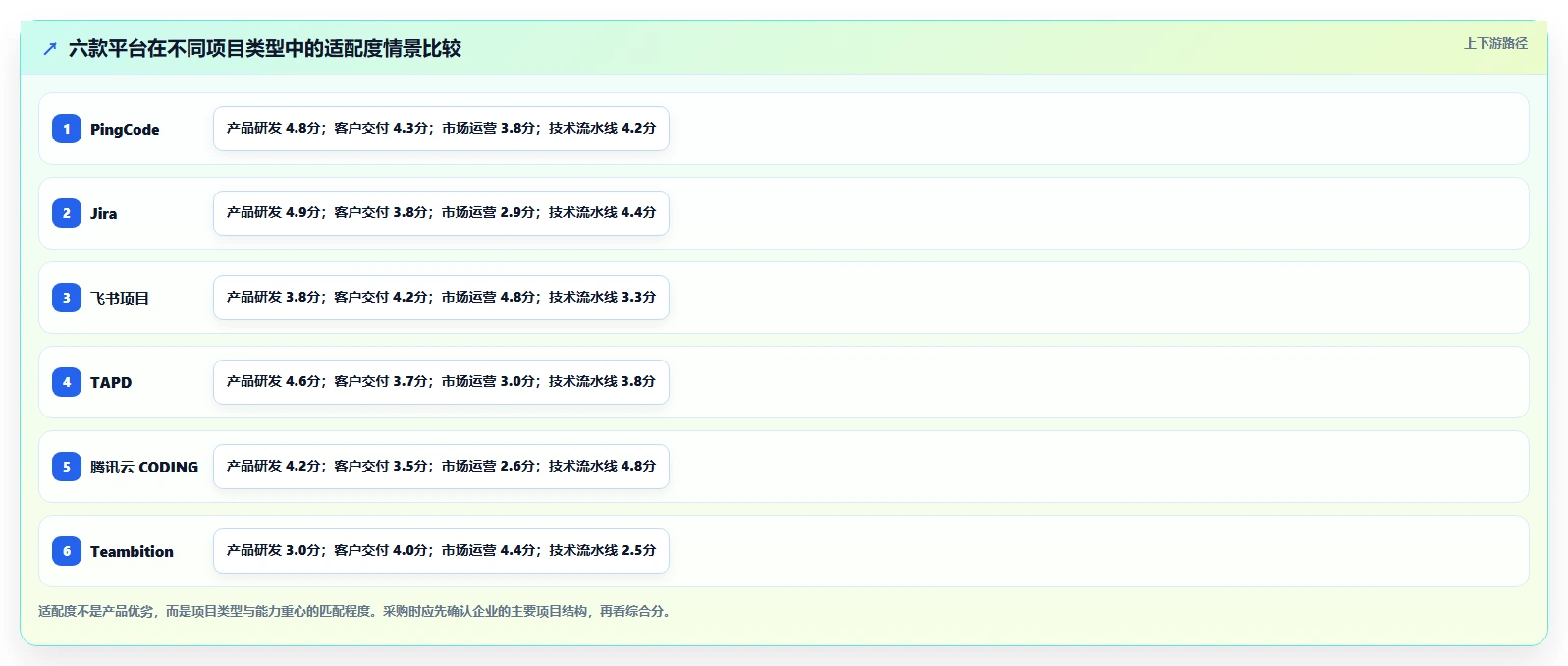Viewport: 1568px width, 666px height.
Task: Click the panel title 六款平台在不同项目类型中的适配度情景比较
Action: pyautogui.click(x=265, y=48)
